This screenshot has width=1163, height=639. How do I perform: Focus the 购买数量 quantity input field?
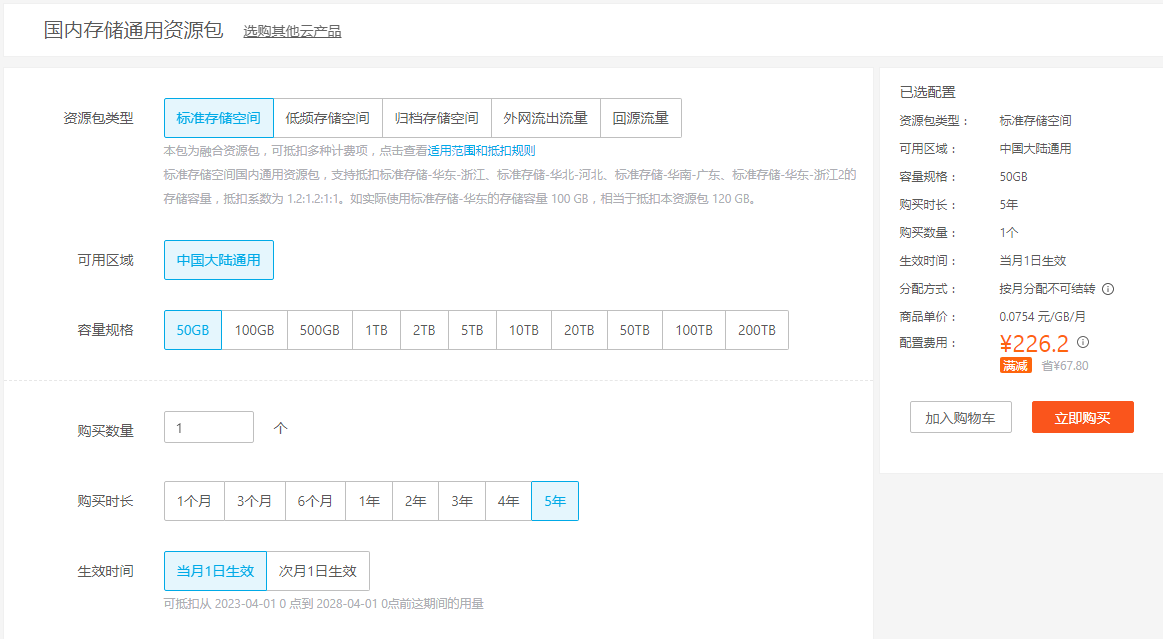[209, 427]
